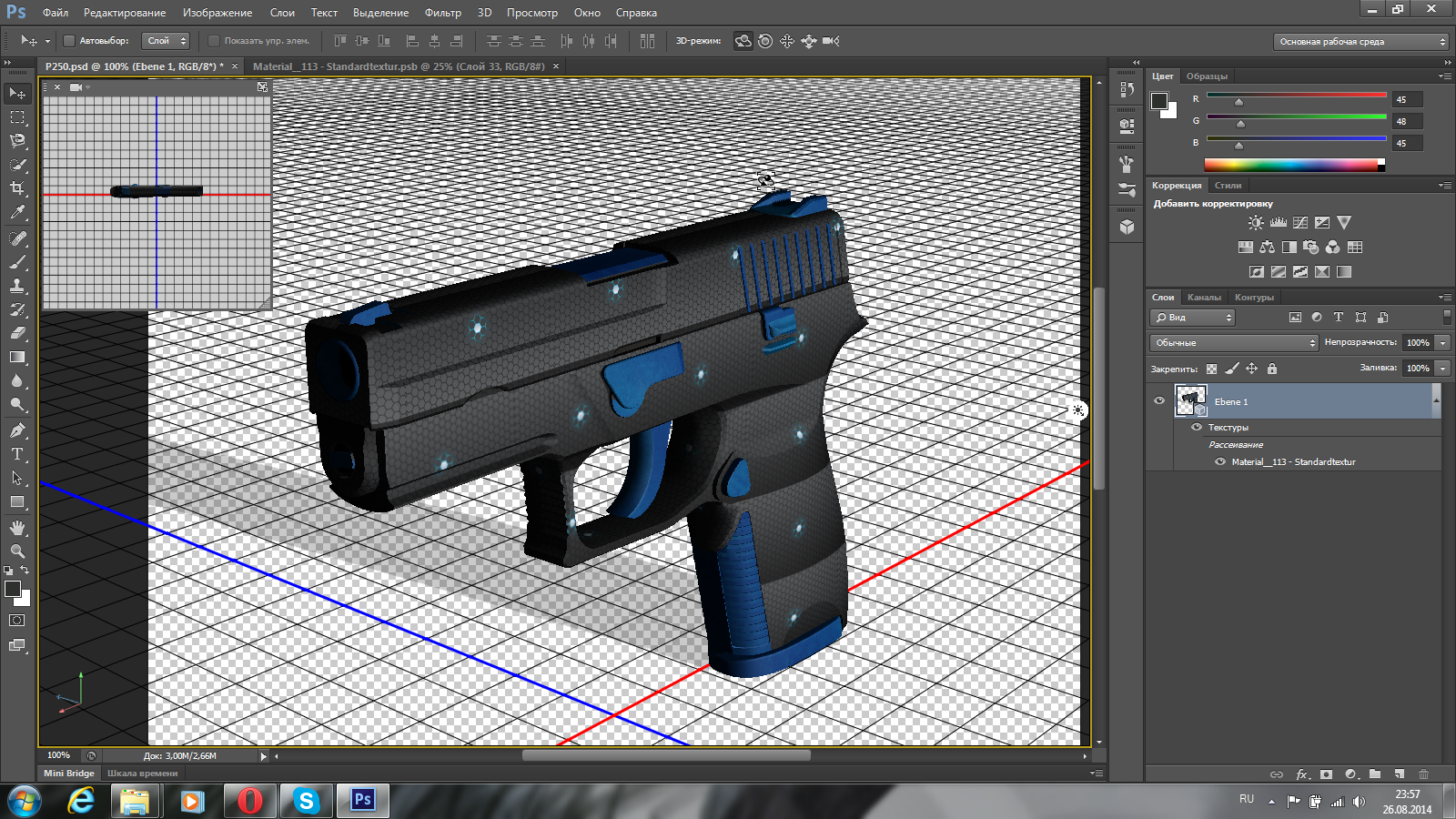
Task: Open the Обычные blend mode dropdown
Action: point(1234,343)
